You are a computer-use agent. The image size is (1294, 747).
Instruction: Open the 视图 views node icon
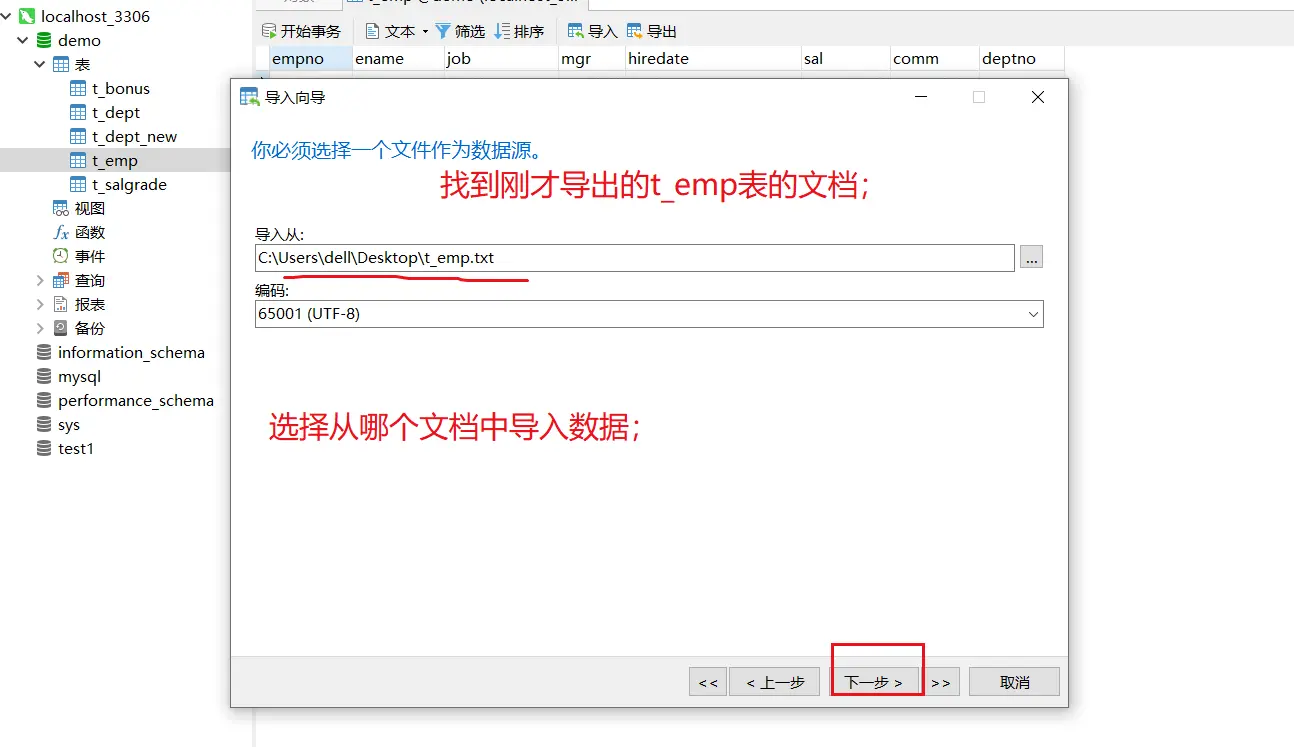click(61, 209)
